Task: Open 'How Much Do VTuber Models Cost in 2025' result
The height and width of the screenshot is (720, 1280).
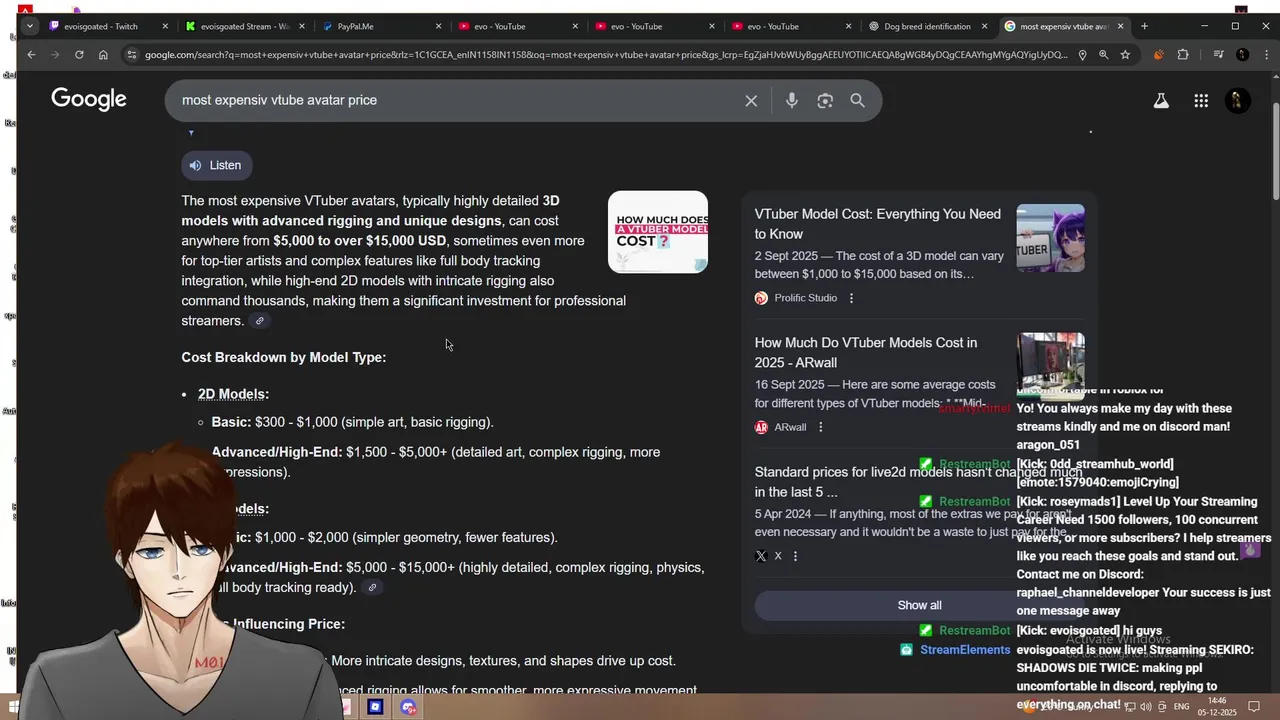Action: tap(866, 352)
